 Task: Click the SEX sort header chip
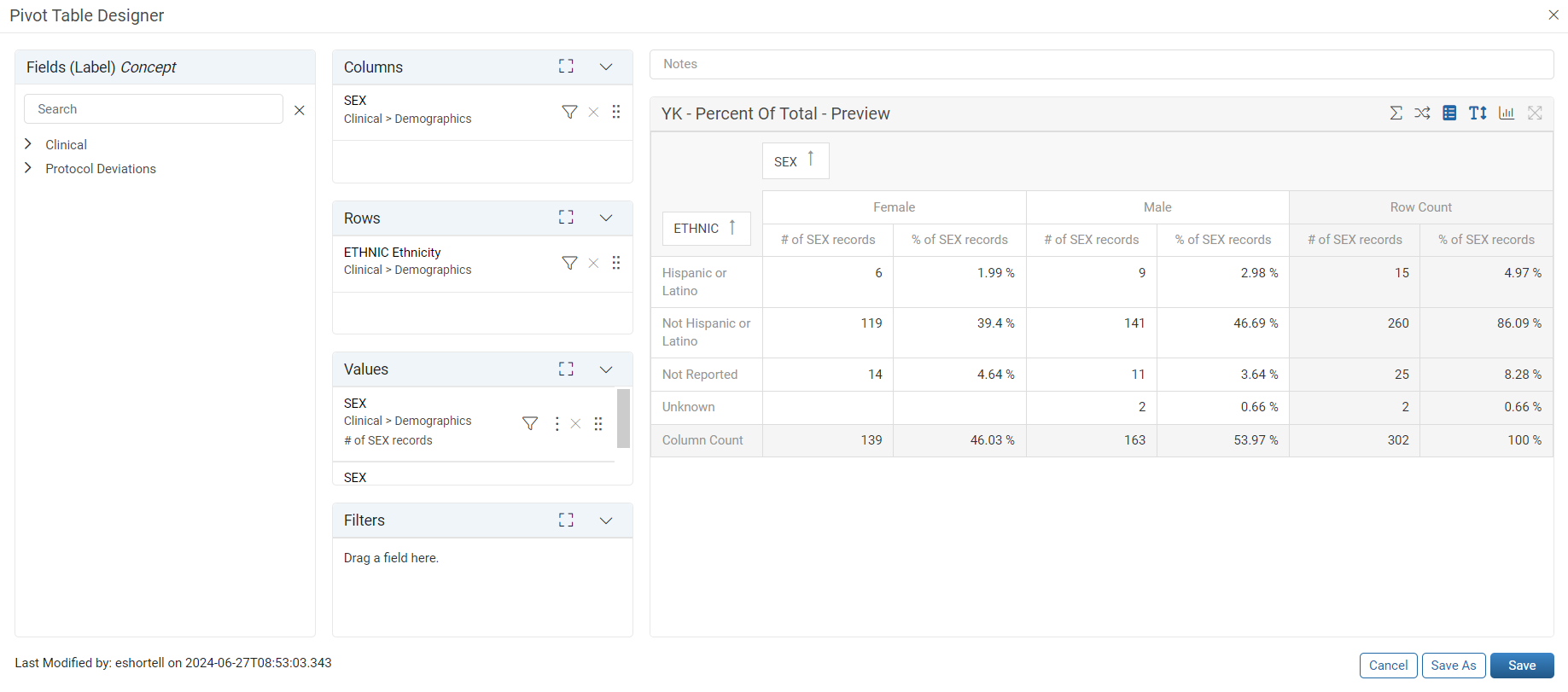(796, 160)
